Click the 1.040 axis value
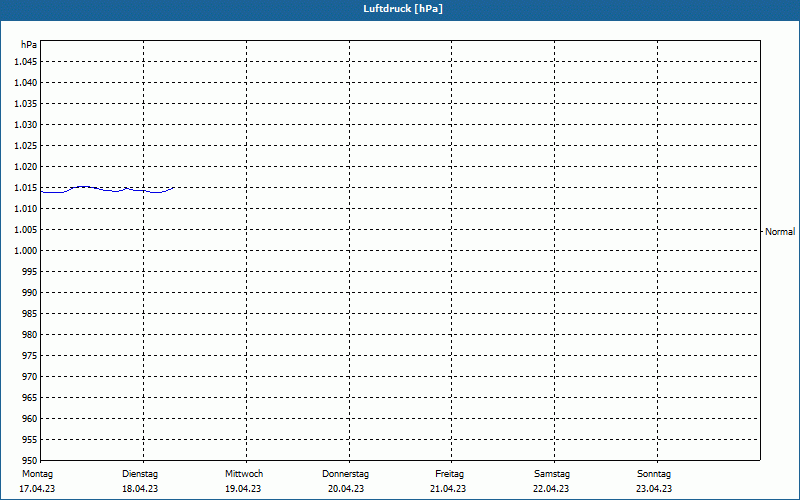 point(26,83)
